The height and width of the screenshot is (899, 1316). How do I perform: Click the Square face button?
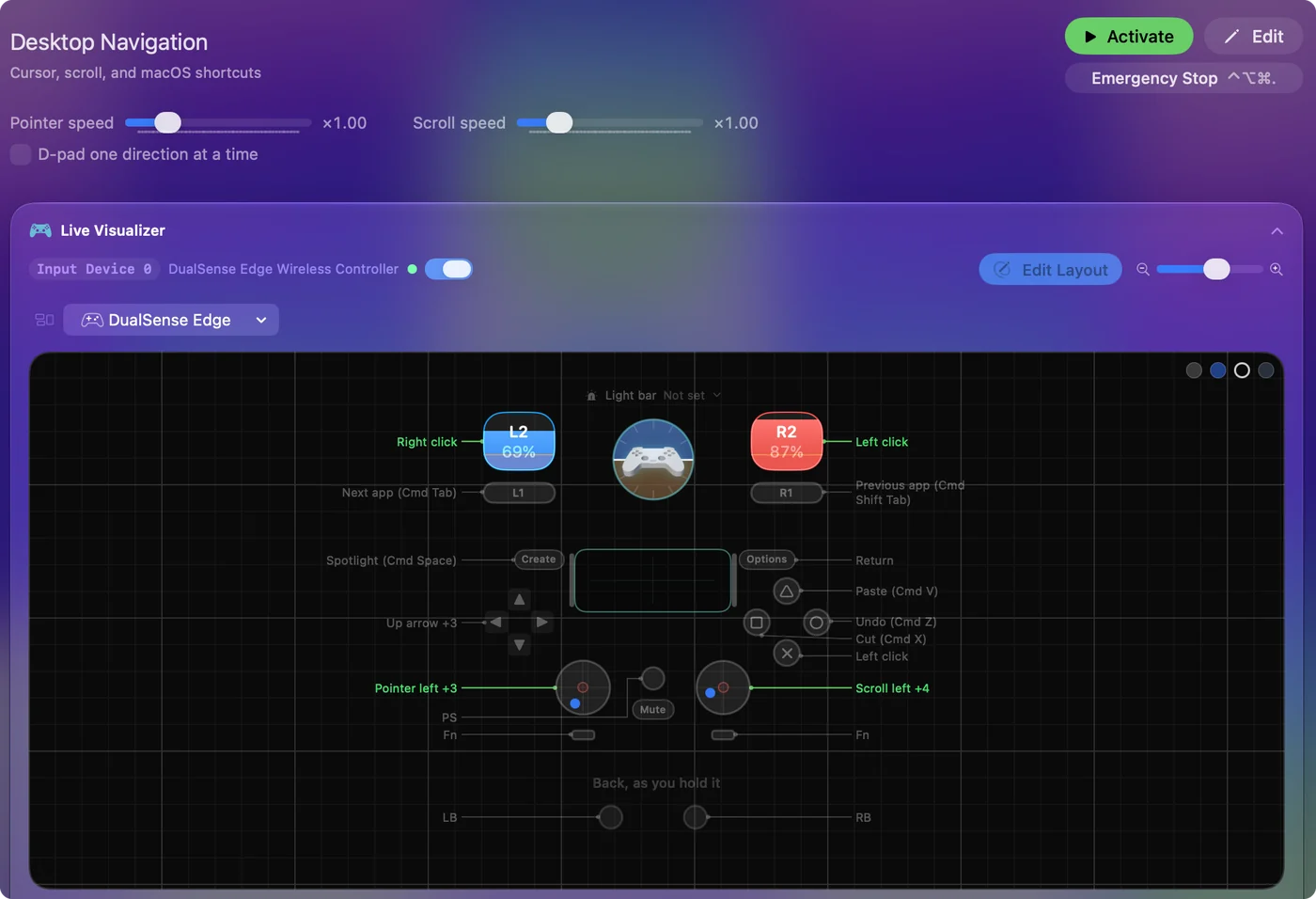[757, 623]
